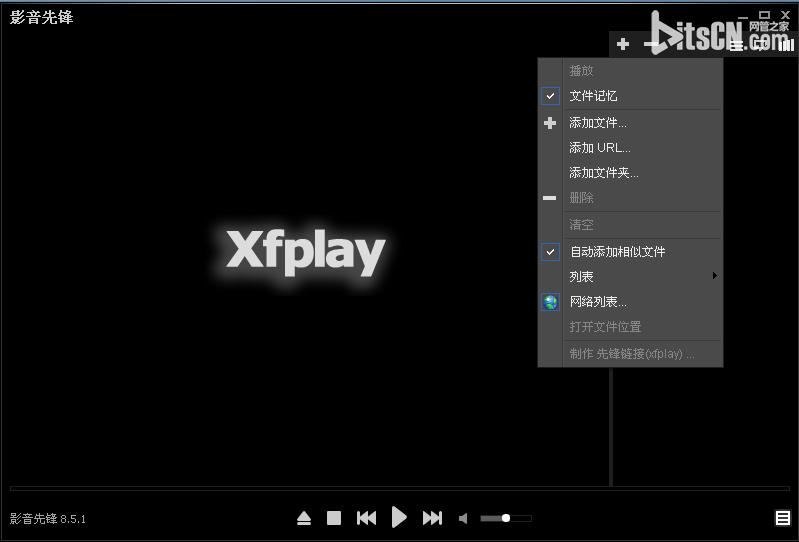
Task: Click the minus icon in playlist toolbar
Action: pyautogui.click(x=651, y=44)
